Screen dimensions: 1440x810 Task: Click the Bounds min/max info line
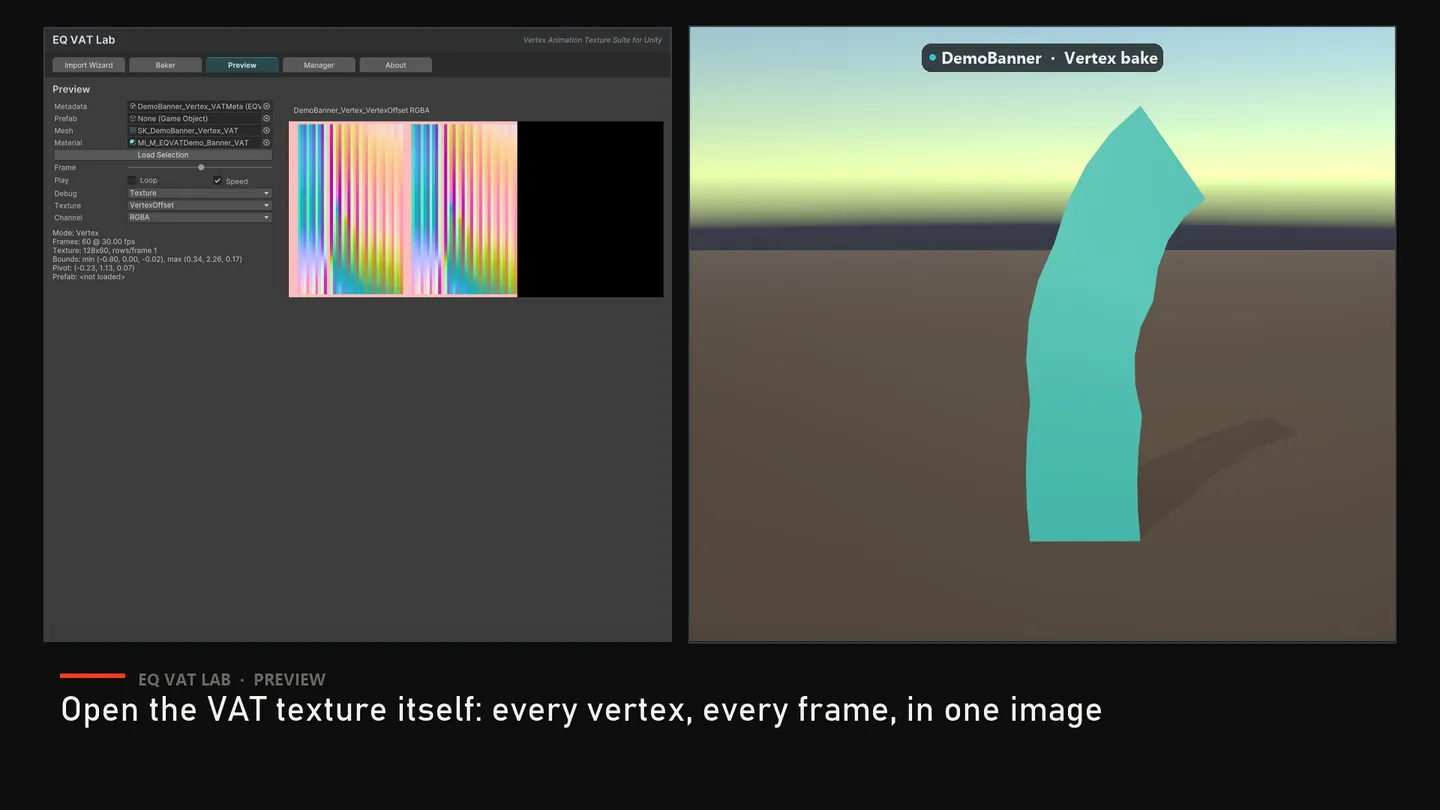(147, 259)
